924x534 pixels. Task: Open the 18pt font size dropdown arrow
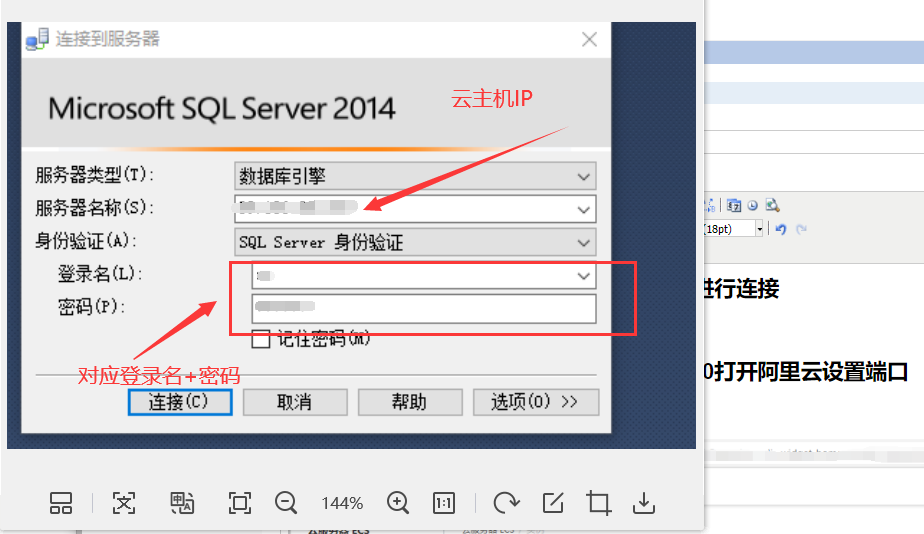click(760, 229)
